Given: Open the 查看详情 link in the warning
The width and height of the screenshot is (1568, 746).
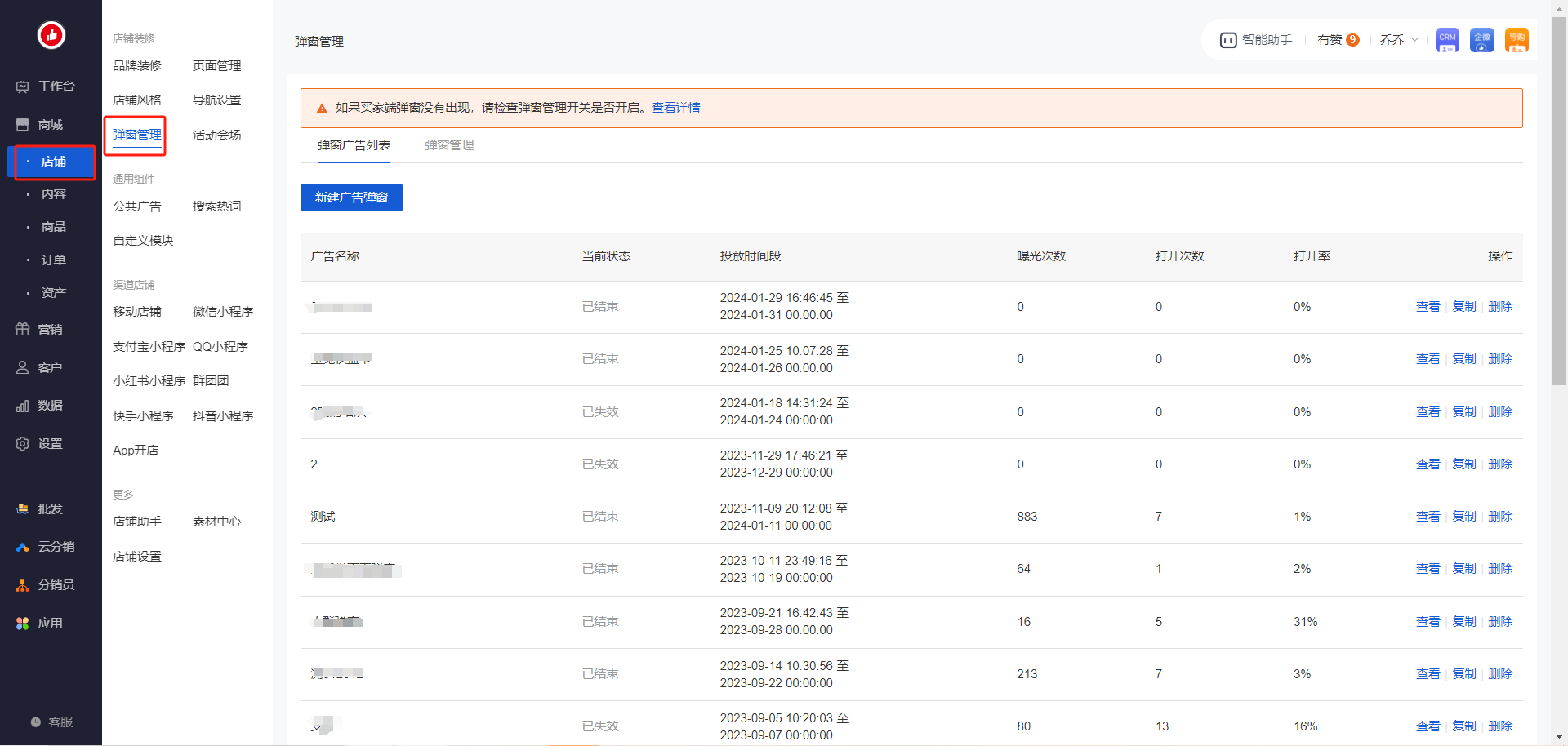Looking at the screenshot, I should [675, 108].
